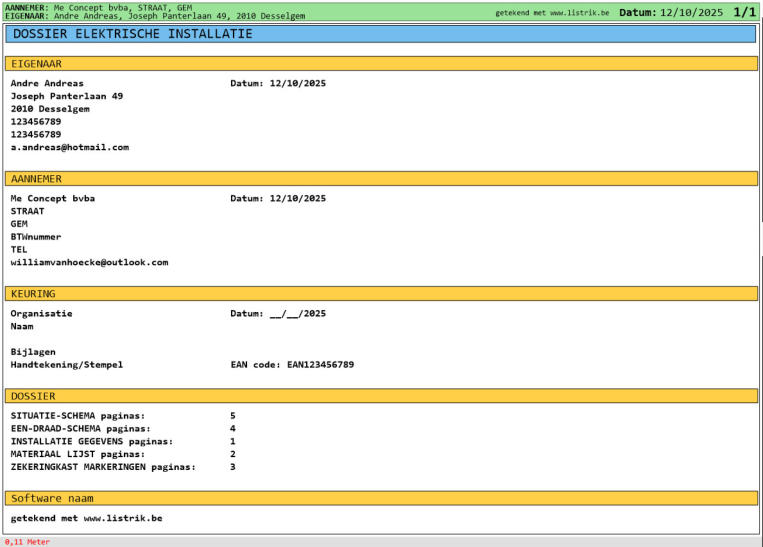Click the Joseph Panterlaan 49 address line

coord(66,97)
